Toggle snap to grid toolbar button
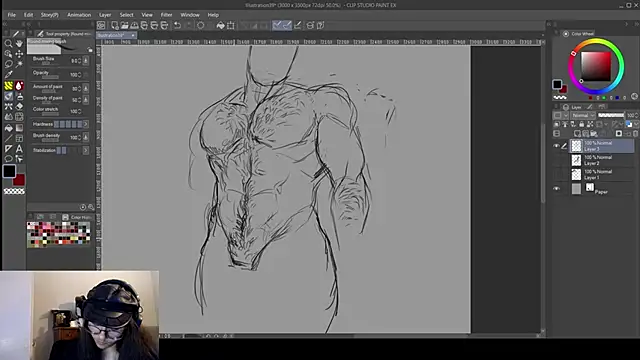This screenshot has width=640, height=360. (x=298, y=25)
